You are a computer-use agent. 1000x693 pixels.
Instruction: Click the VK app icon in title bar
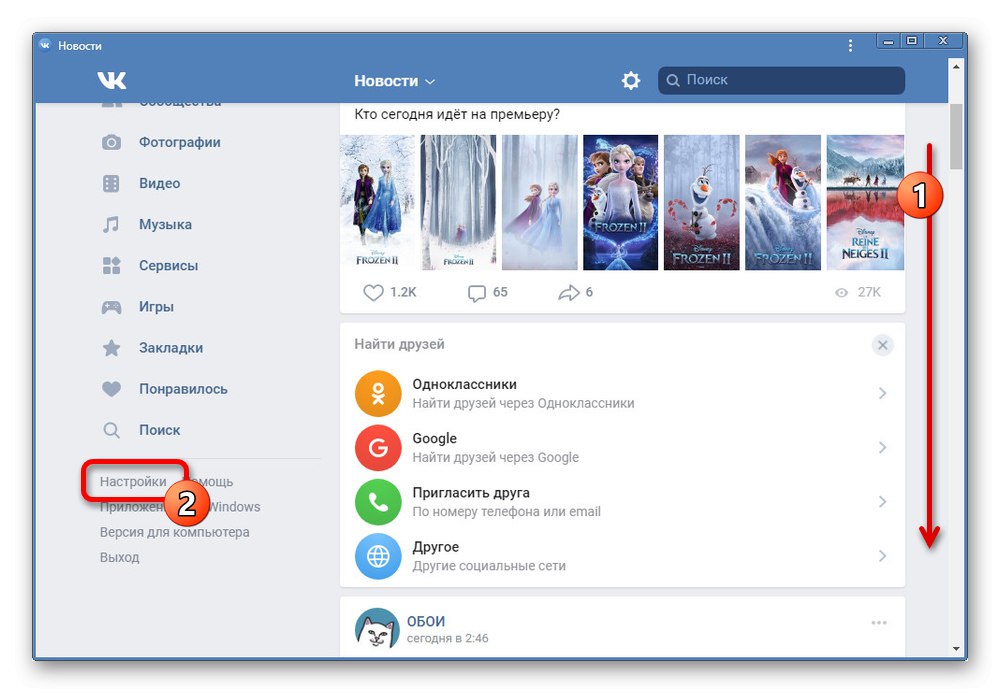(45, 45)
